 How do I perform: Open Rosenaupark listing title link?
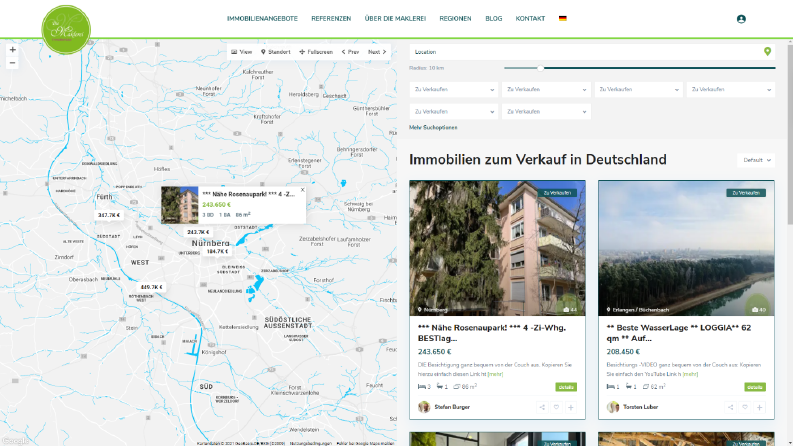(x=492, y=333)
